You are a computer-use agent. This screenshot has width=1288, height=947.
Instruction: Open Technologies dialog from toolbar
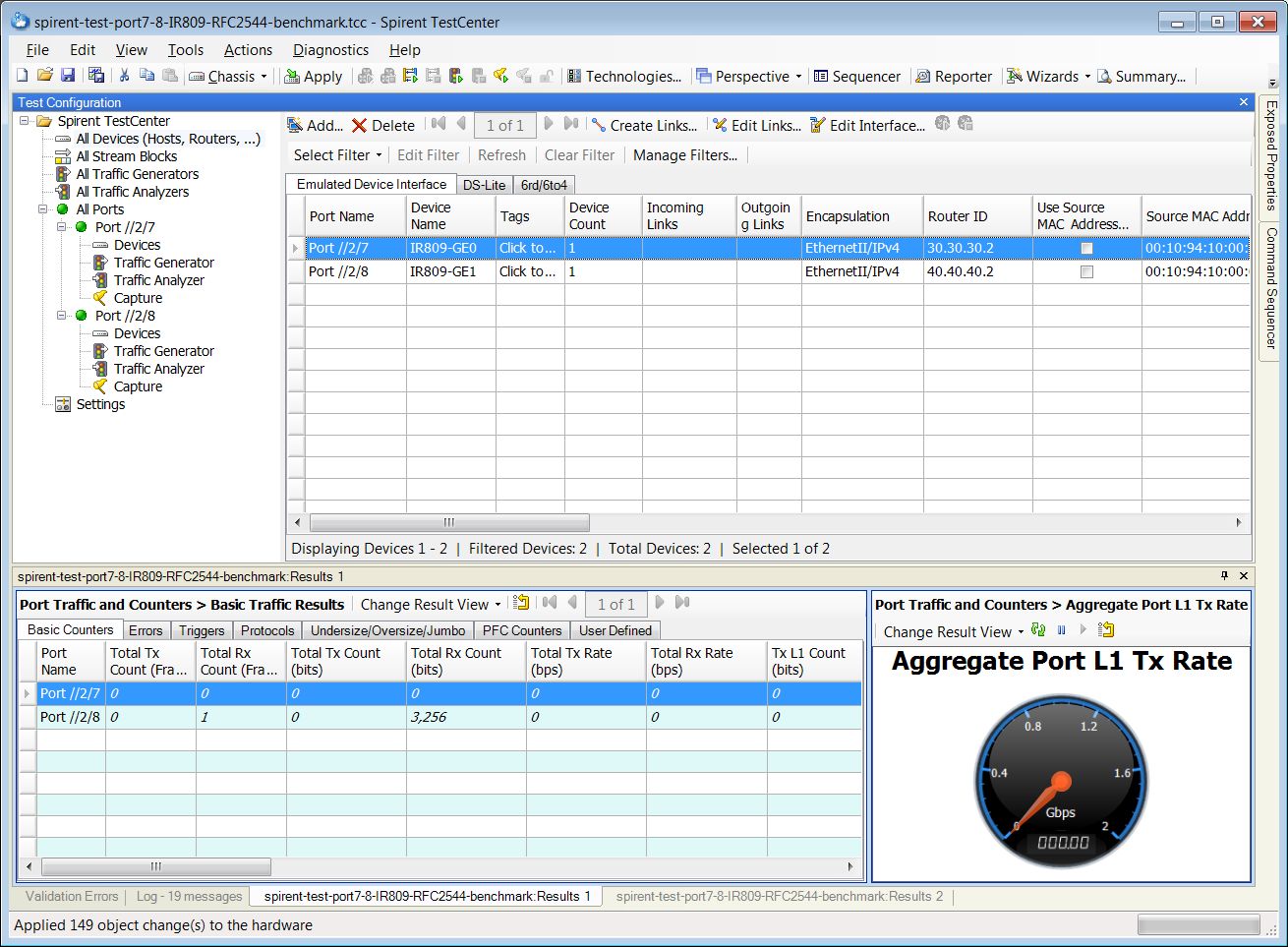tap(624, 76)
